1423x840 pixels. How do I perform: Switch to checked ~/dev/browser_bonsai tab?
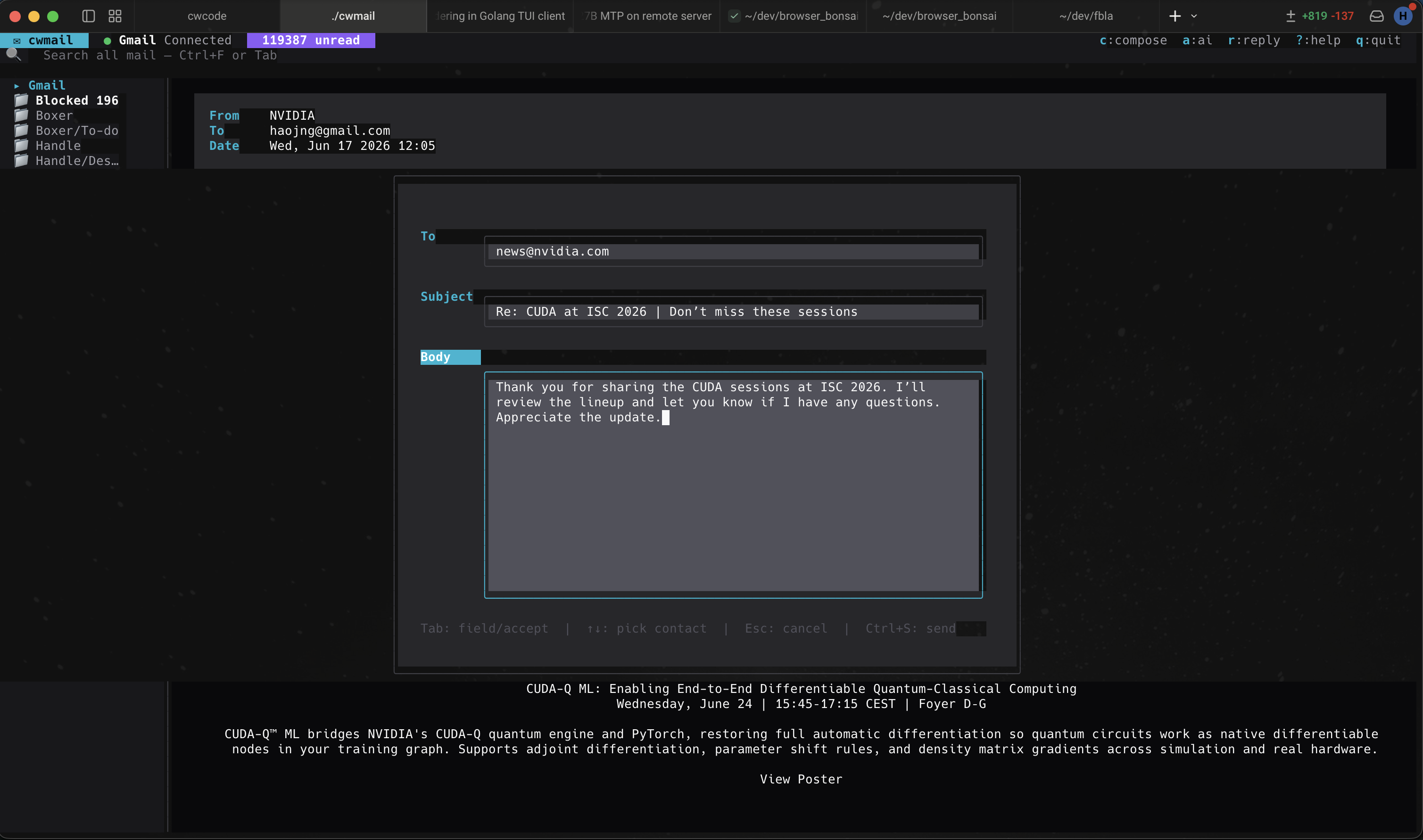point(794,16)
